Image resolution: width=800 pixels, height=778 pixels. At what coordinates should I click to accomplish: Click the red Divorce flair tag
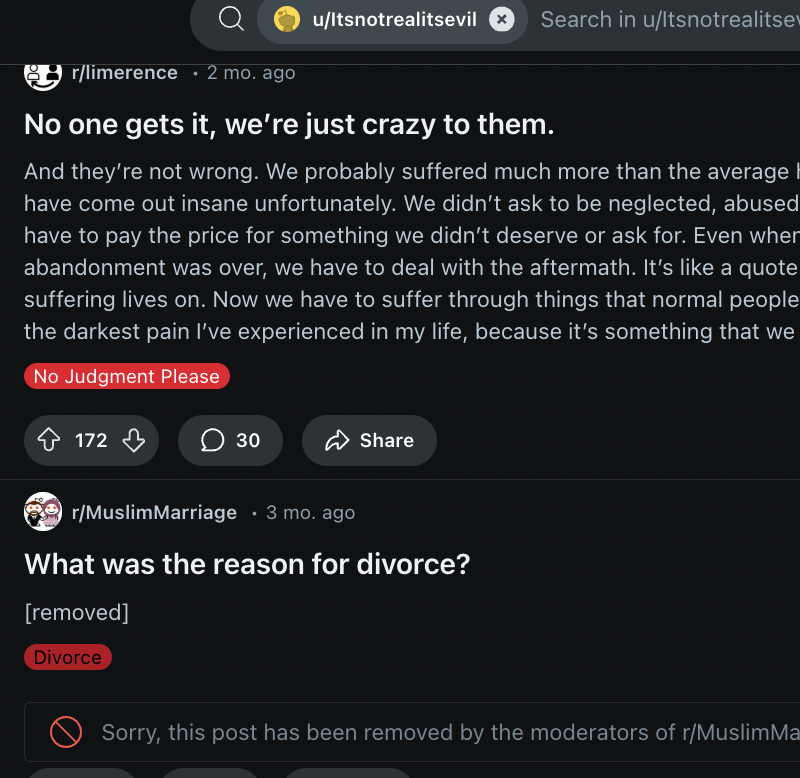coord(68,657)
